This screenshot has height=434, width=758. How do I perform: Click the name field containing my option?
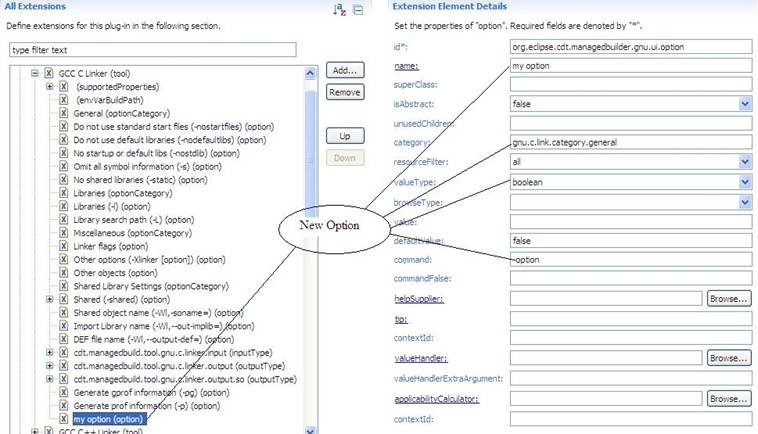pyautogui.click(x=631, y=66)
